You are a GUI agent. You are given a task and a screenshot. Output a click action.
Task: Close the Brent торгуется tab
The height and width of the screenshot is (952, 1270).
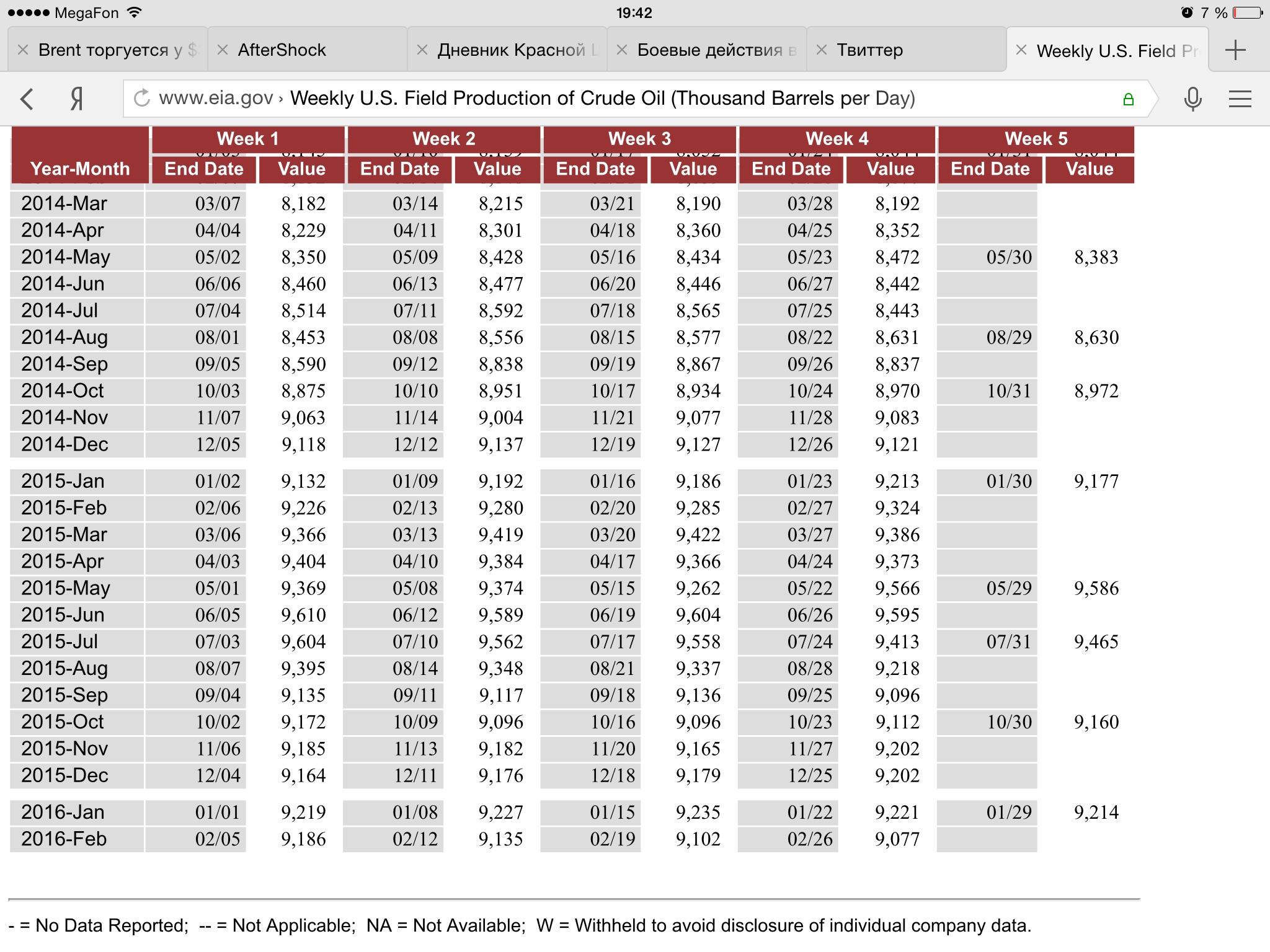pos(23,50)
